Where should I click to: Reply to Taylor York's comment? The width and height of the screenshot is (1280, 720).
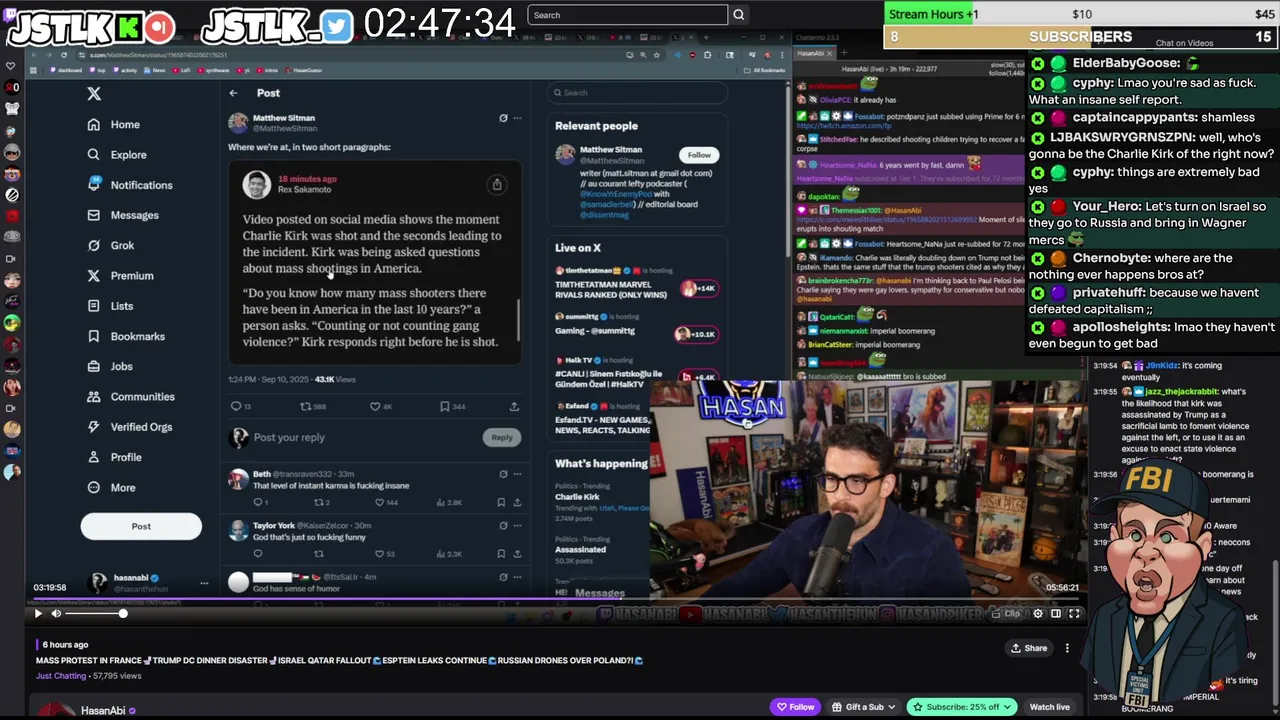(x=257, y=553)
